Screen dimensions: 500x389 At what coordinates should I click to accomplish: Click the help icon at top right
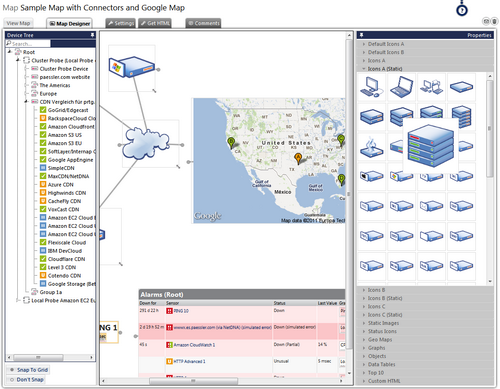[462, 10]
